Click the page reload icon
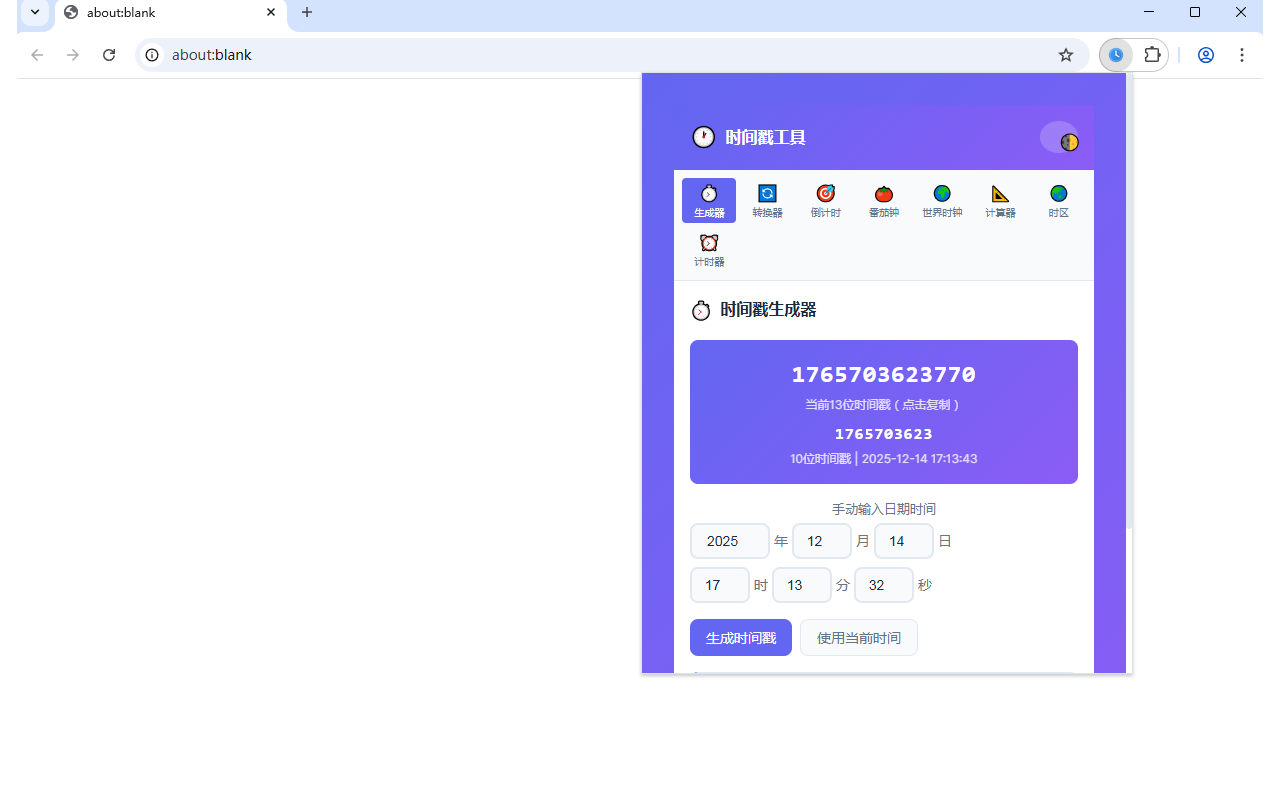Screen dimensions: 1280x800 [x=109, y=55]
